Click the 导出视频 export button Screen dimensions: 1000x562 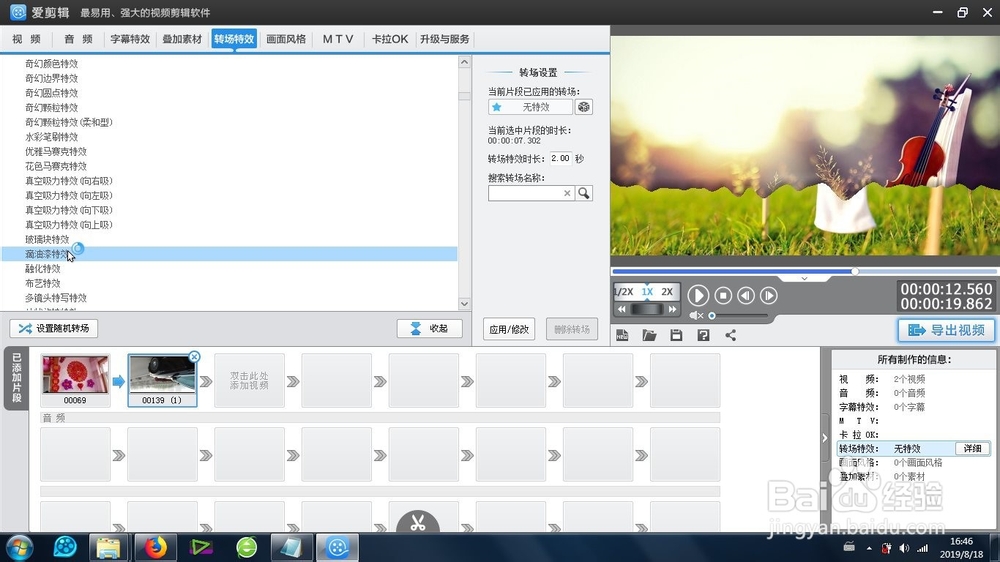pyautogui.click(x=946, y=330)
